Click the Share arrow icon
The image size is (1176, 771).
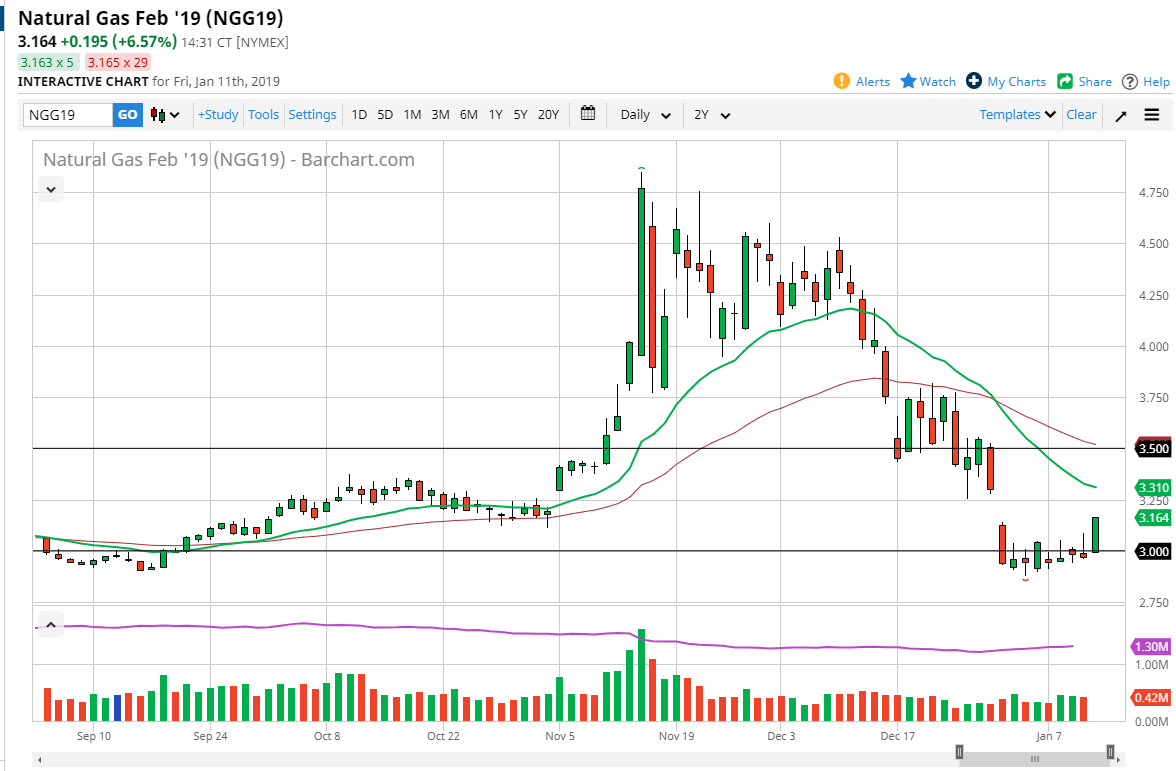coord(1065,82)
